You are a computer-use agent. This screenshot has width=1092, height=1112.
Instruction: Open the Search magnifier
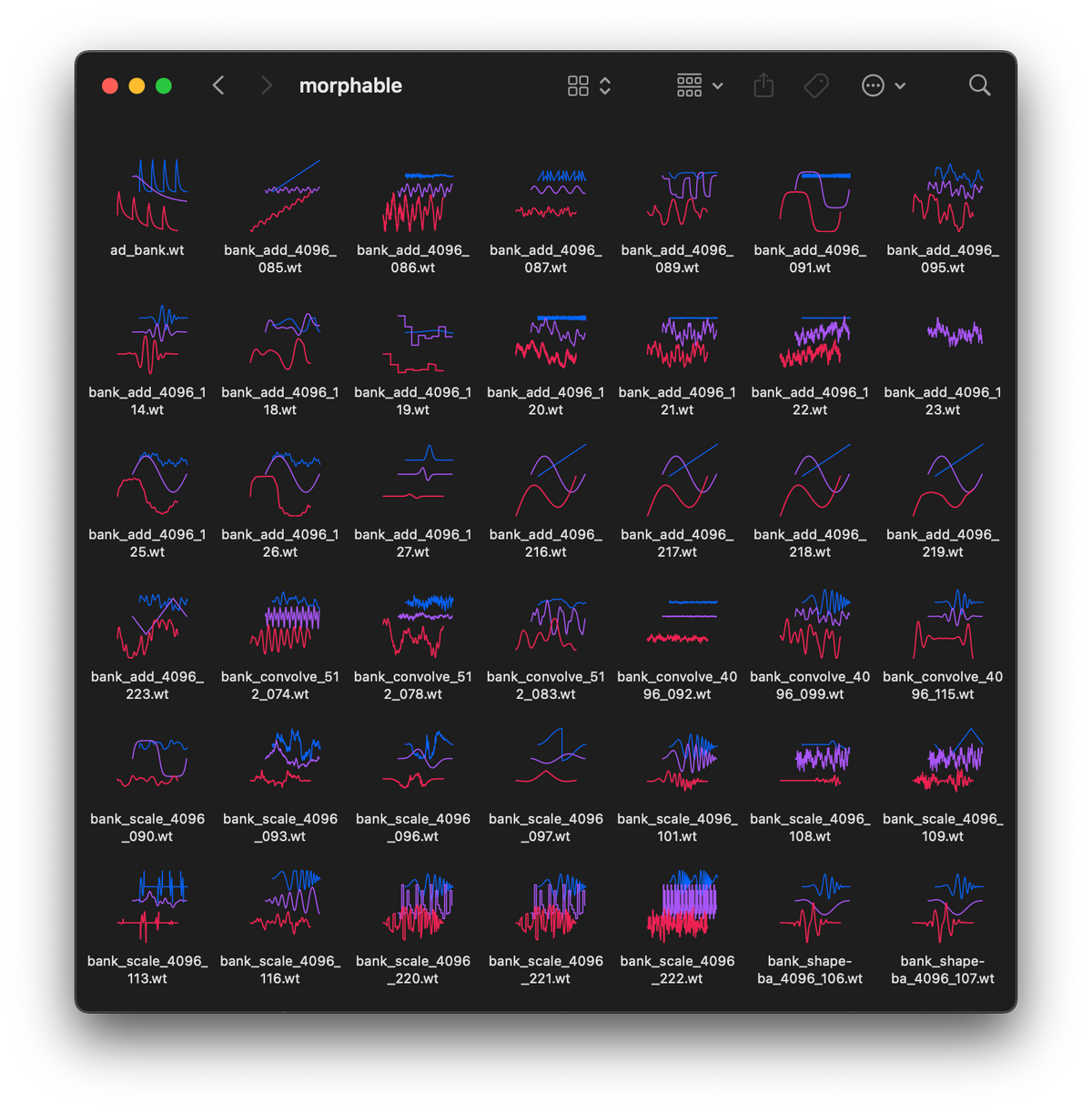pyautogui.click(x=979, y=86)
